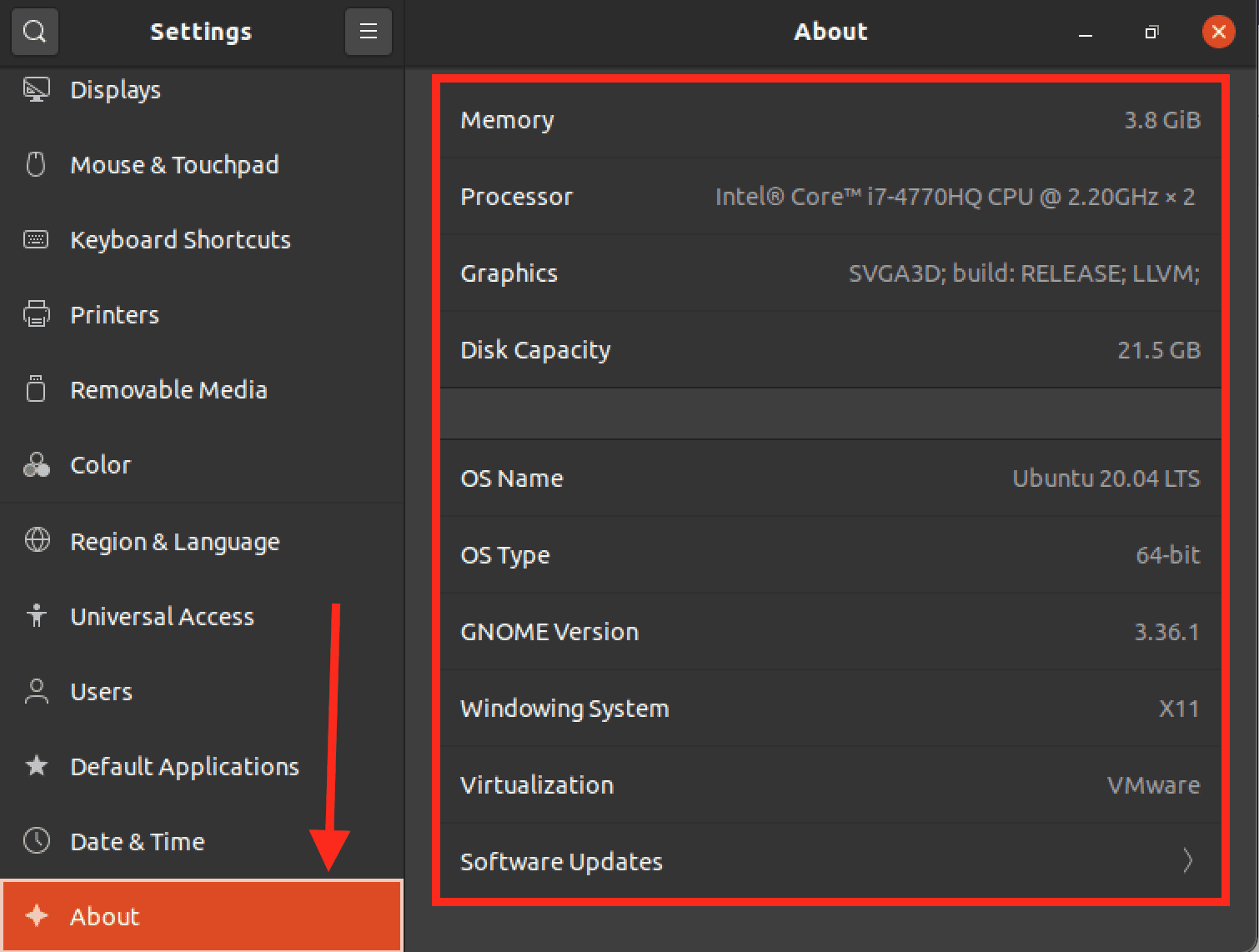Click the Disk Capacity label
The height and width of the screenshot is (952, 1259).
(x=535, y=350)
